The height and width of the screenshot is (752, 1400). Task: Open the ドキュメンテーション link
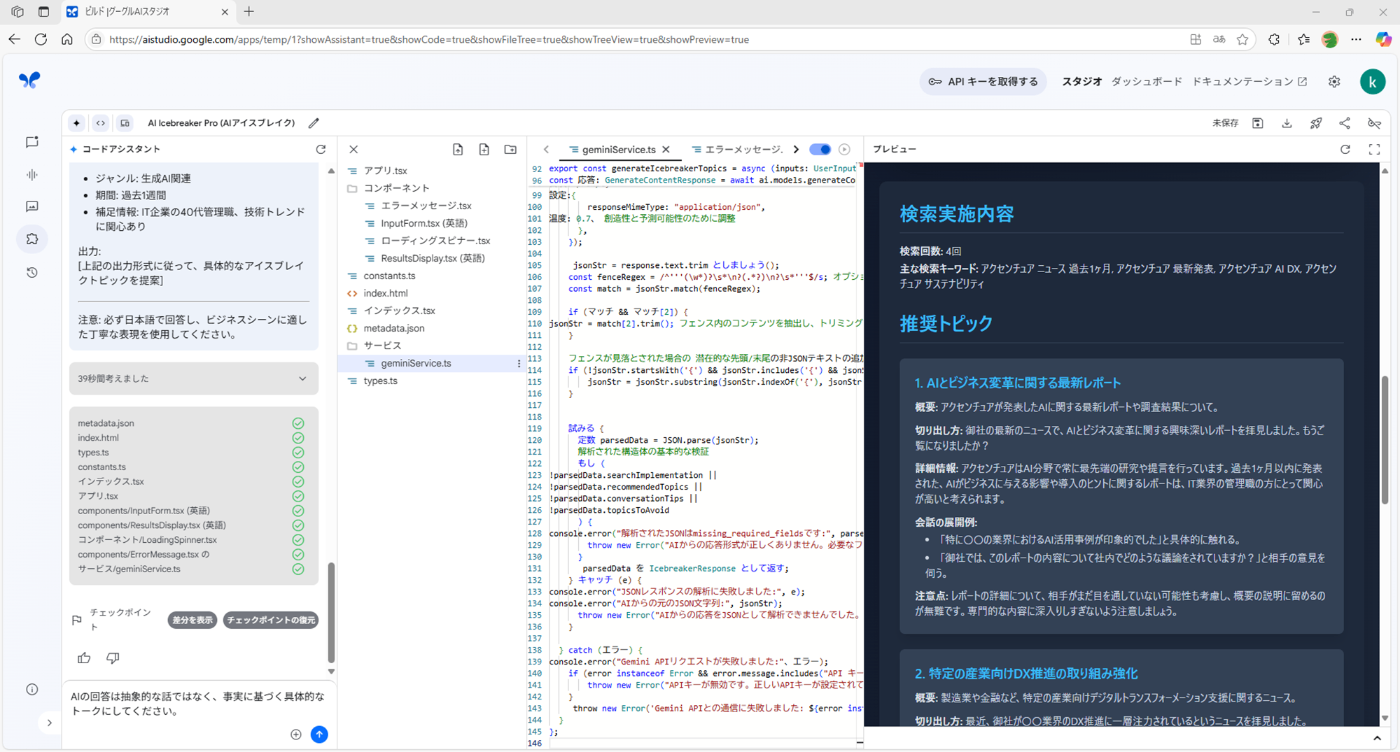[x=1249, y=82]
